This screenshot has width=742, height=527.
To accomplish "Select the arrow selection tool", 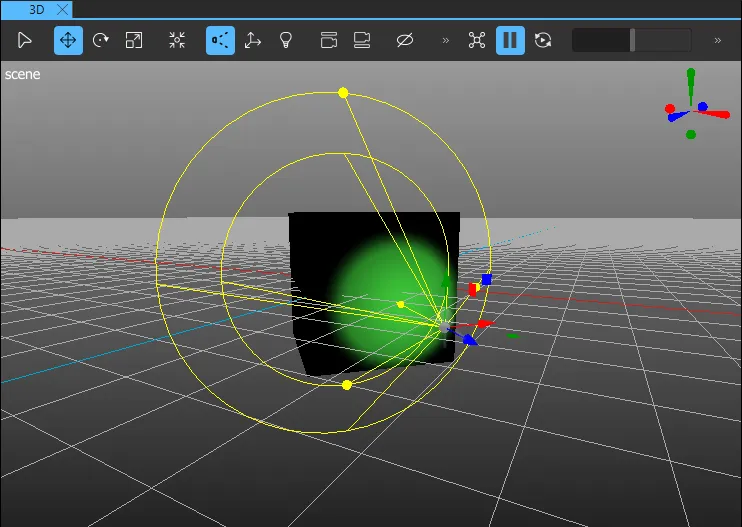I will [25, 40].
